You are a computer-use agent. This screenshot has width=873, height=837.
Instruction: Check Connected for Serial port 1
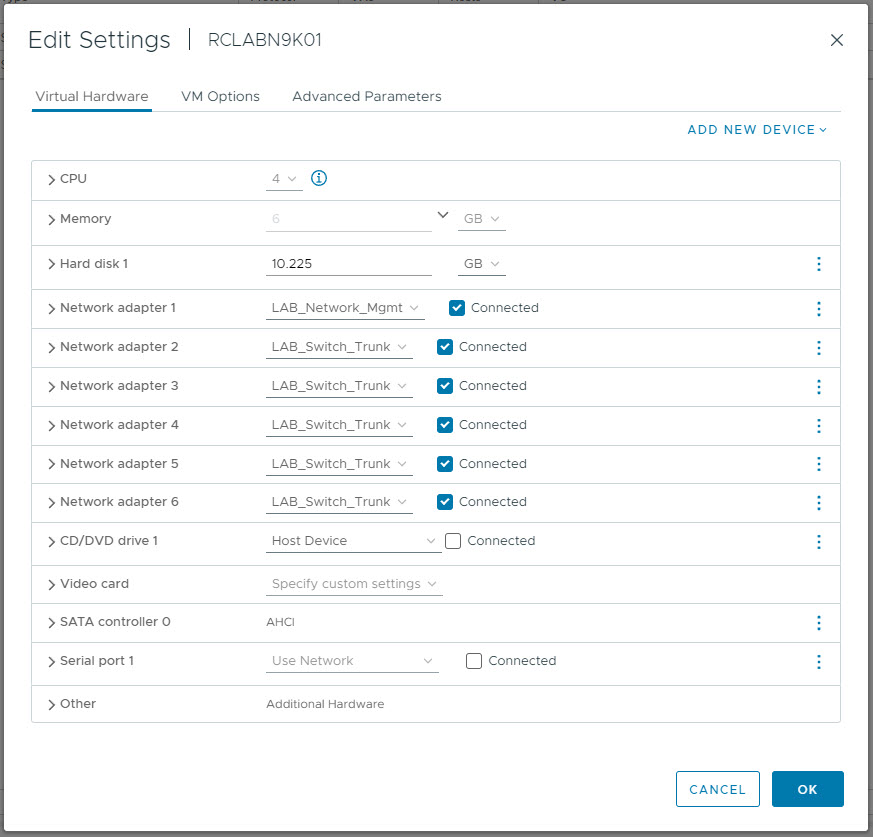click(474, 660)
